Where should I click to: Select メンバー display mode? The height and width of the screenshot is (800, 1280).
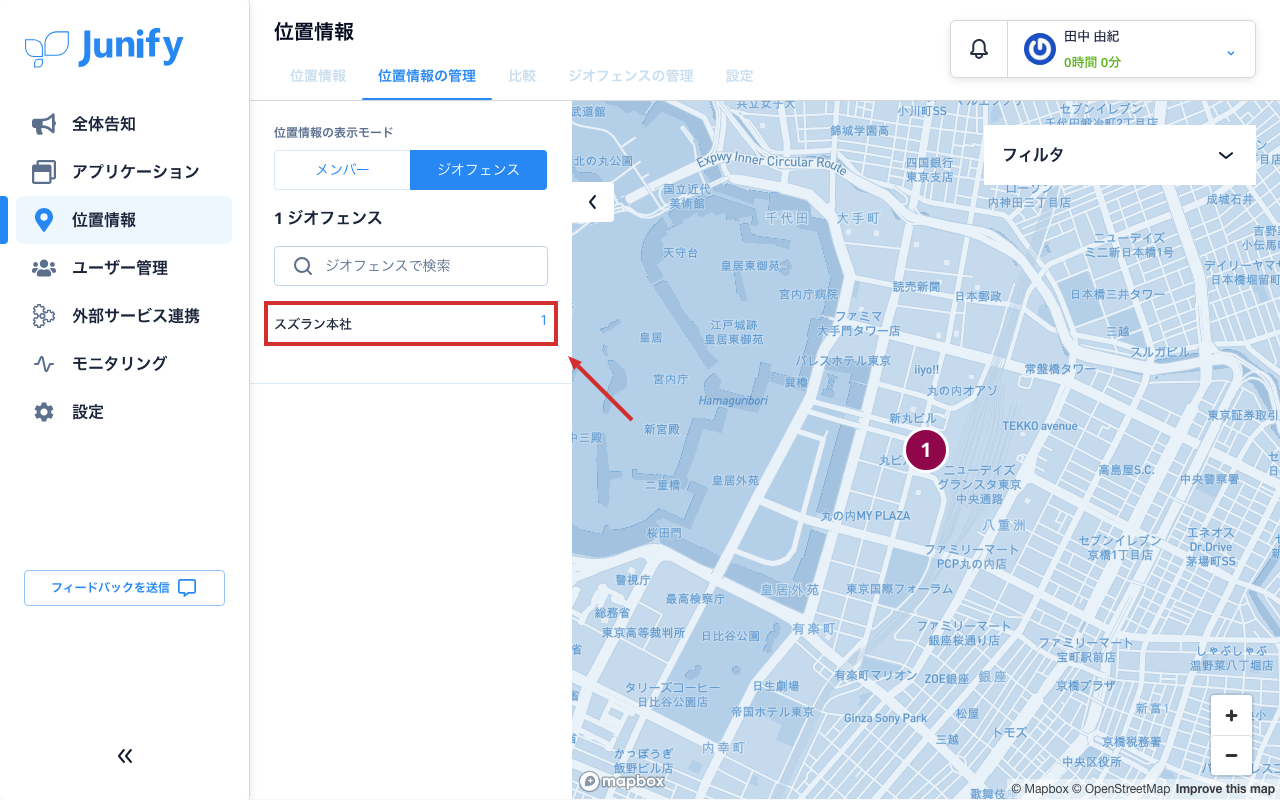pyautogui.click(x=342, y=170)
